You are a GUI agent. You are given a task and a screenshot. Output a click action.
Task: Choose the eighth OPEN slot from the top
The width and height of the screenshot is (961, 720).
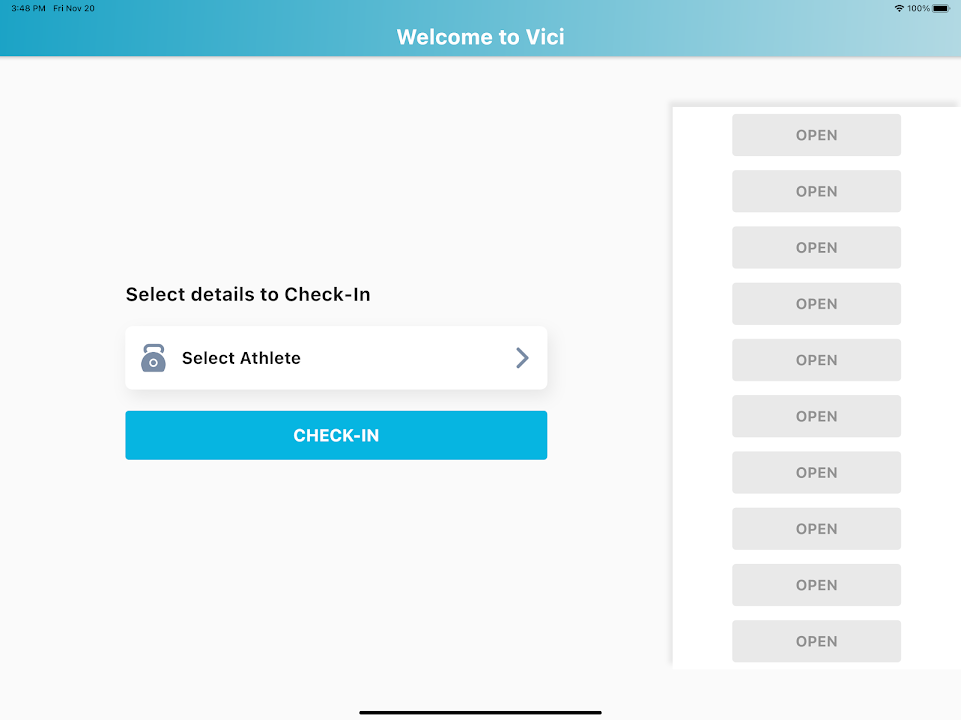[x=816, y=529]
